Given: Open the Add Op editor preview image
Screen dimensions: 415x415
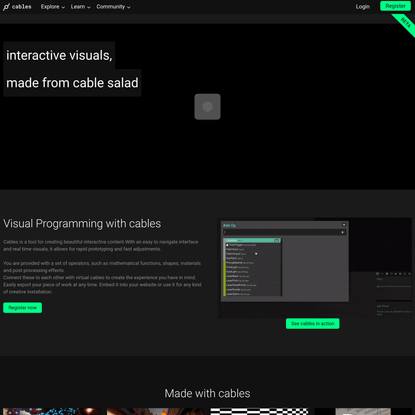Looking at the screenshot, I should (314, 268).
